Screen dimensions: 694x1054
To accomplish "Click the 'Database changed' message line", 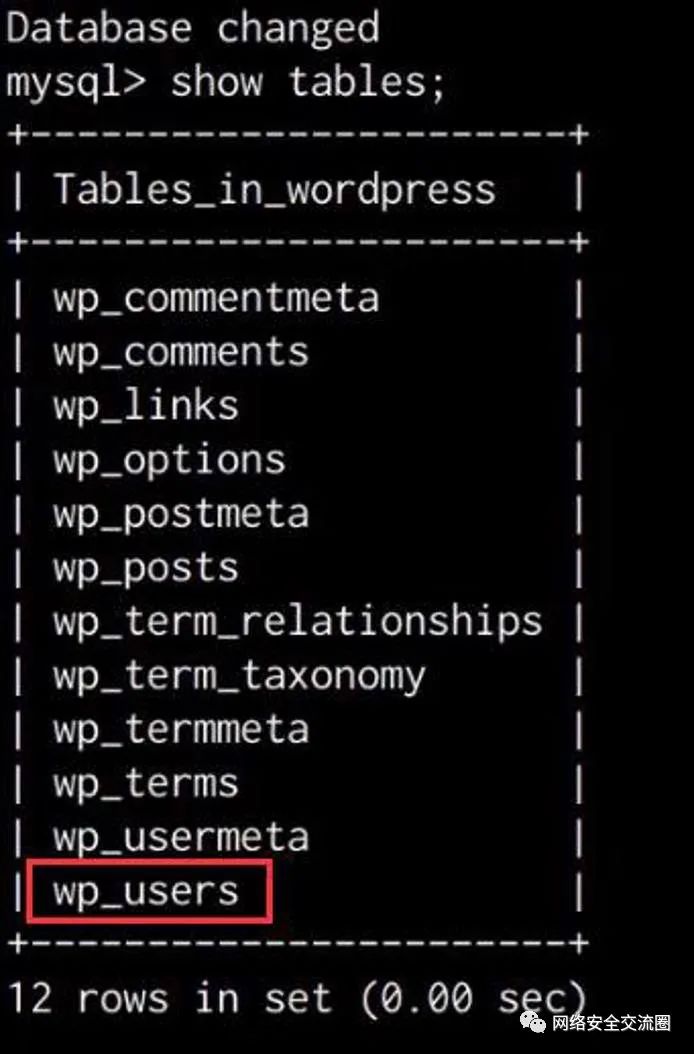I will [193, 27].
